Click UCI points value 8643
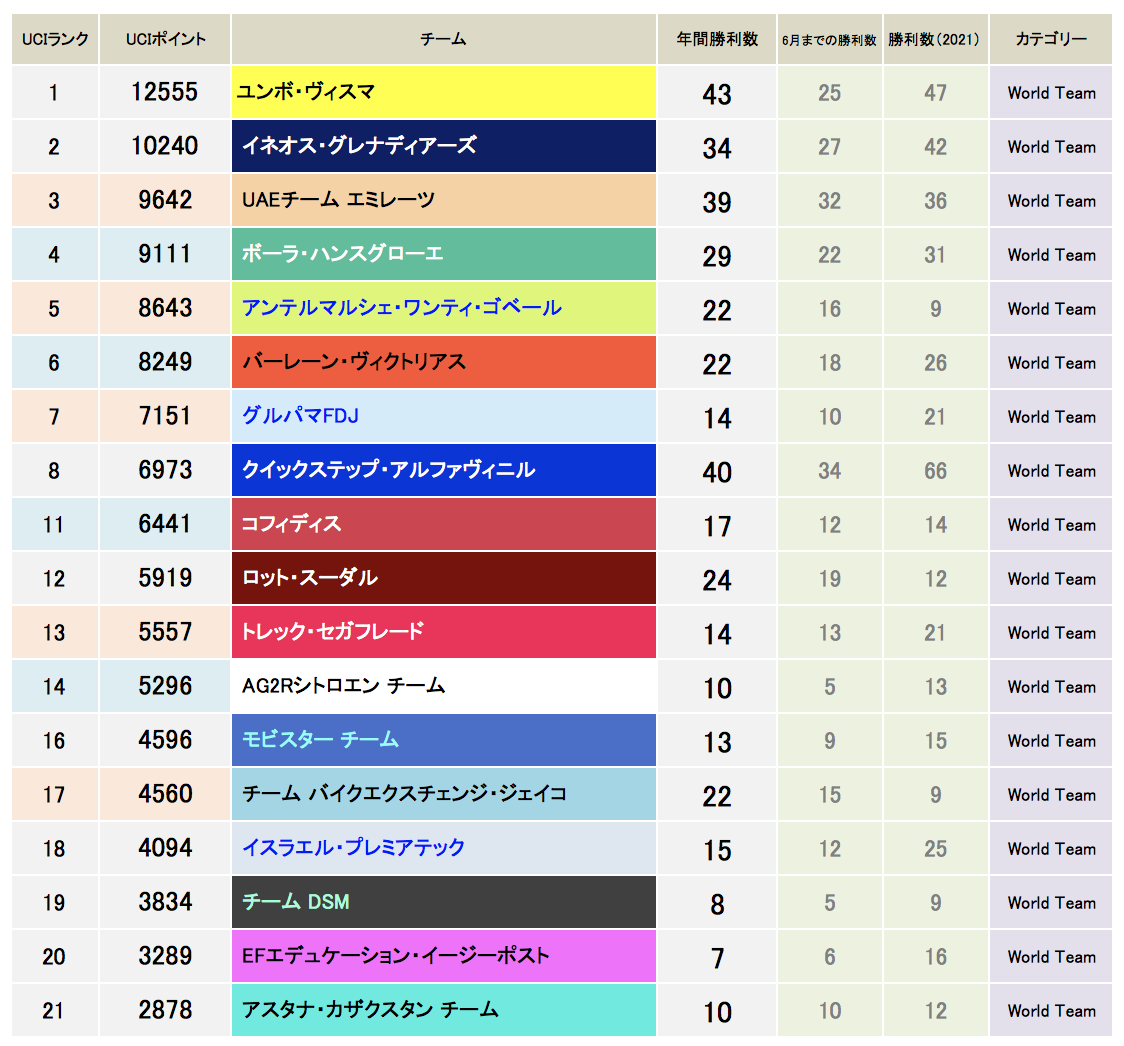 pyautogui.click(x=166, y=308)
